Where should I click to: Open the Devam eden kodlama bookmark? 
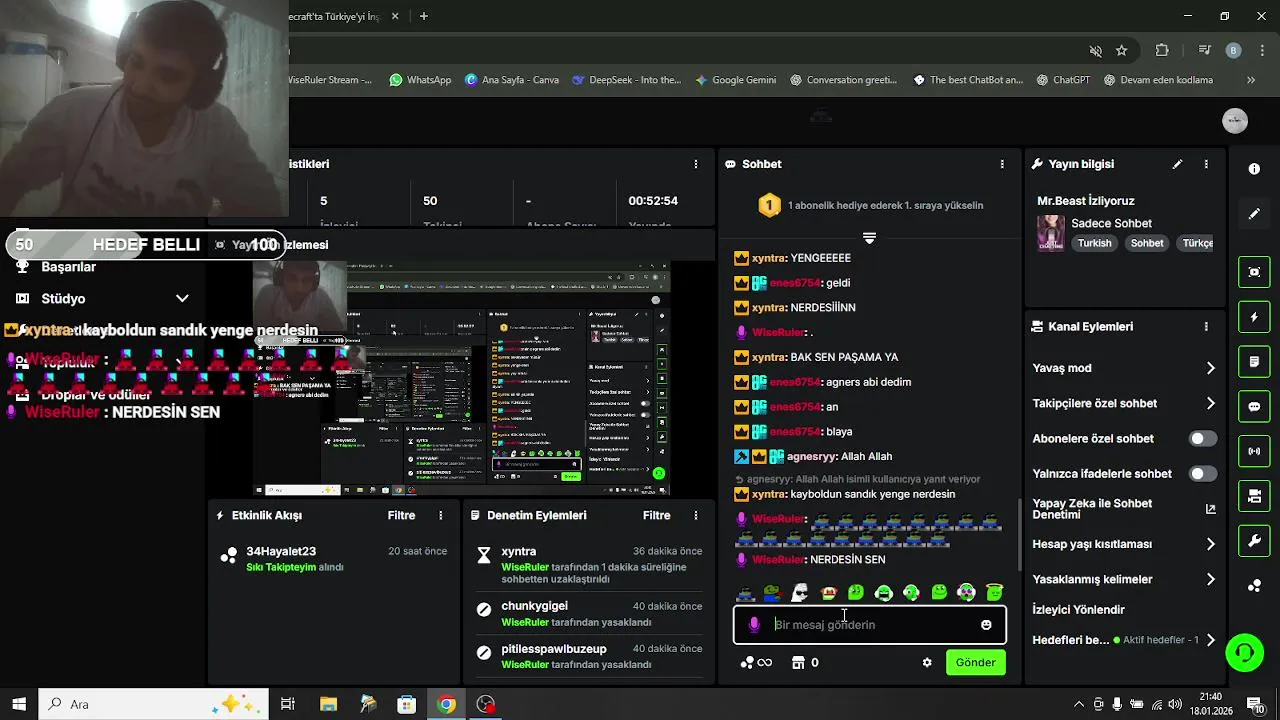click(1158, 80)
